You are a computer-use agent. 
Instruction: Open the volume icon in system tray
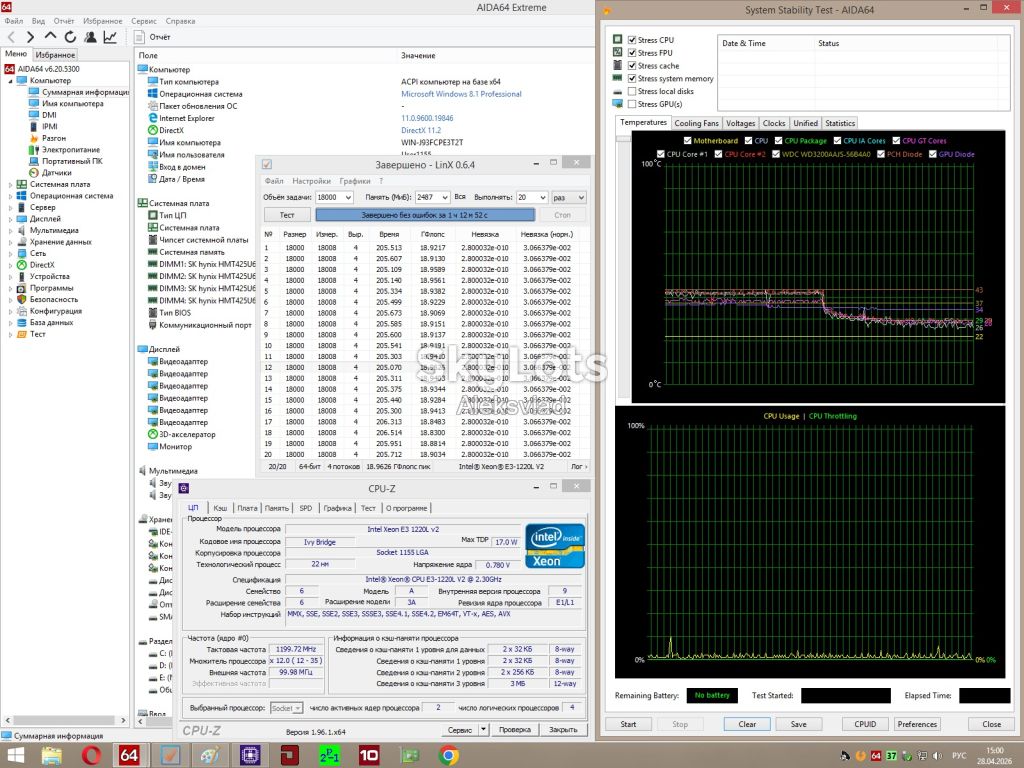[938, 756]
